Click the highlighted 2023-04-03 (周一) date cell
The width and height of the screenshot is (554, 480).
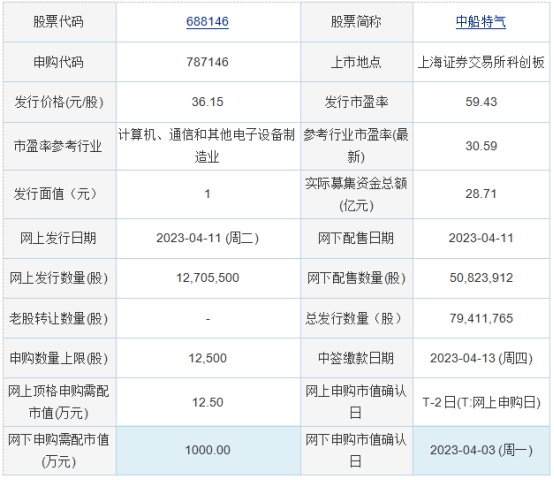pyautogui.click(x=481, y=450)
